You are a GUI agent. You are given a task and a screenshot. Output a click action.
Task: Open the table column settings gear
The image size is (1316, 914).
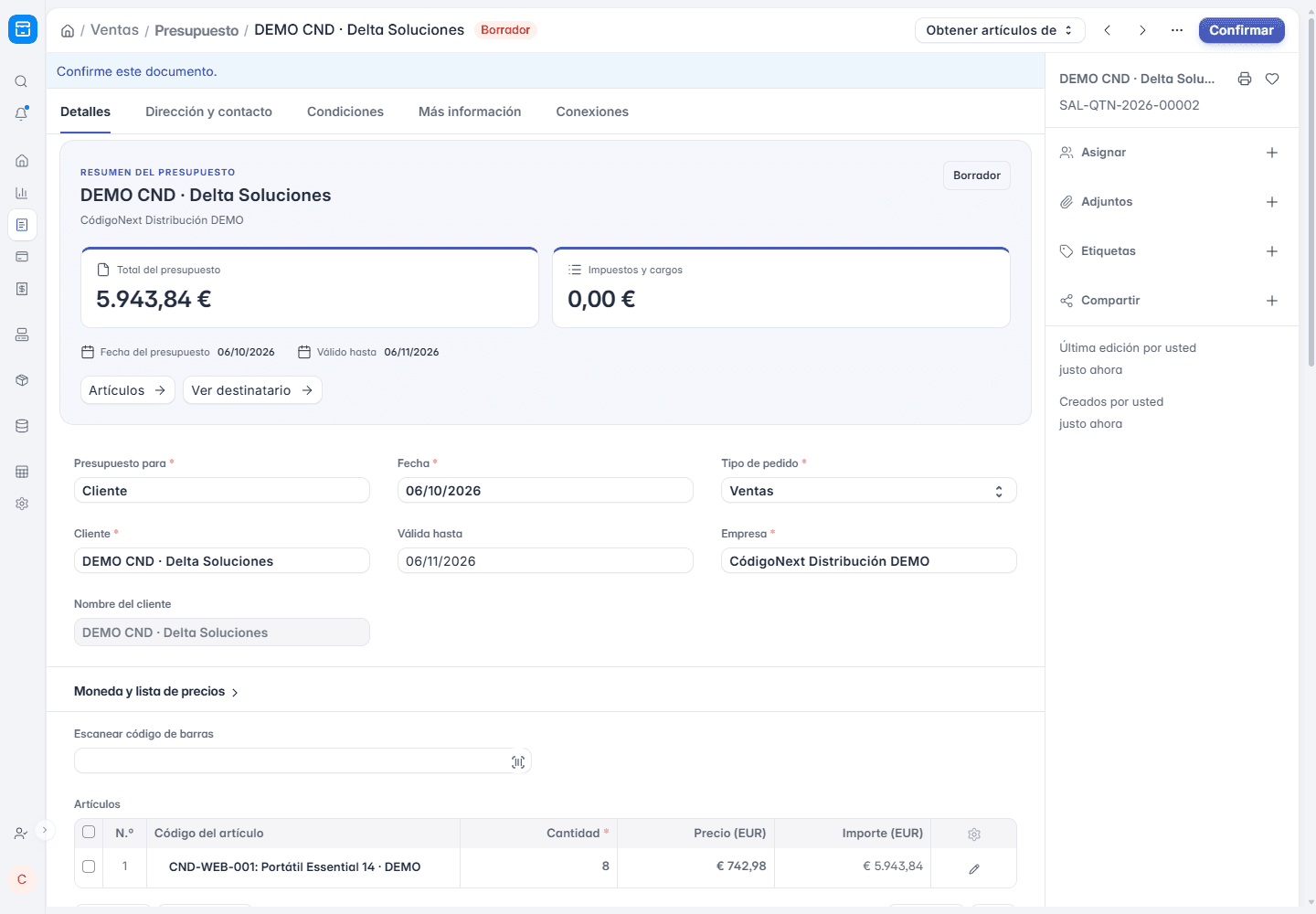974,834
